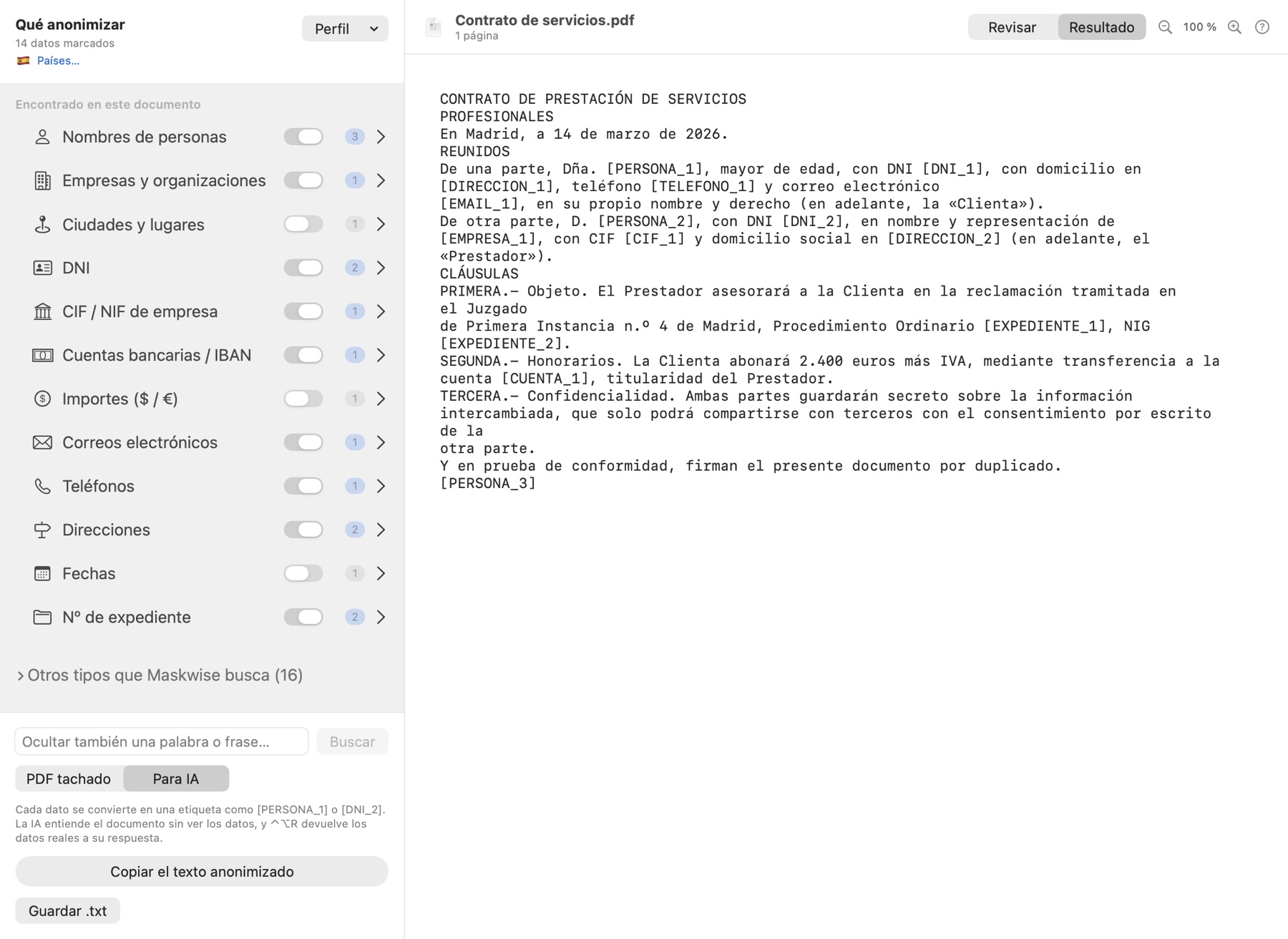Click the ID card icon beside DNI
This screenshot has height=939, width=1288.
tap(42, 268)
